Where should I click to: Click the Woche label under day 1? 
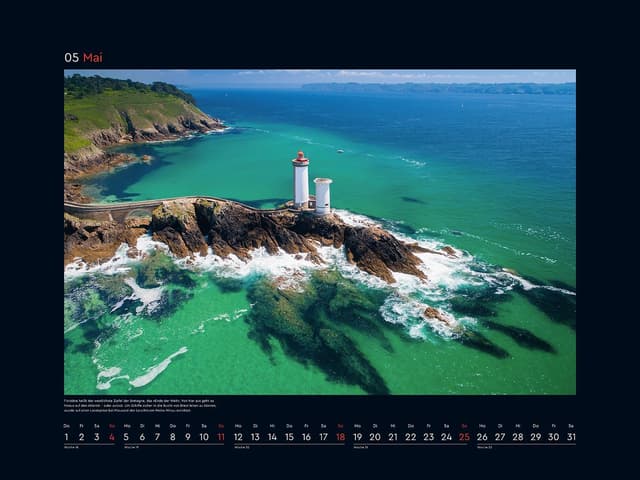[x=71, y=447]
